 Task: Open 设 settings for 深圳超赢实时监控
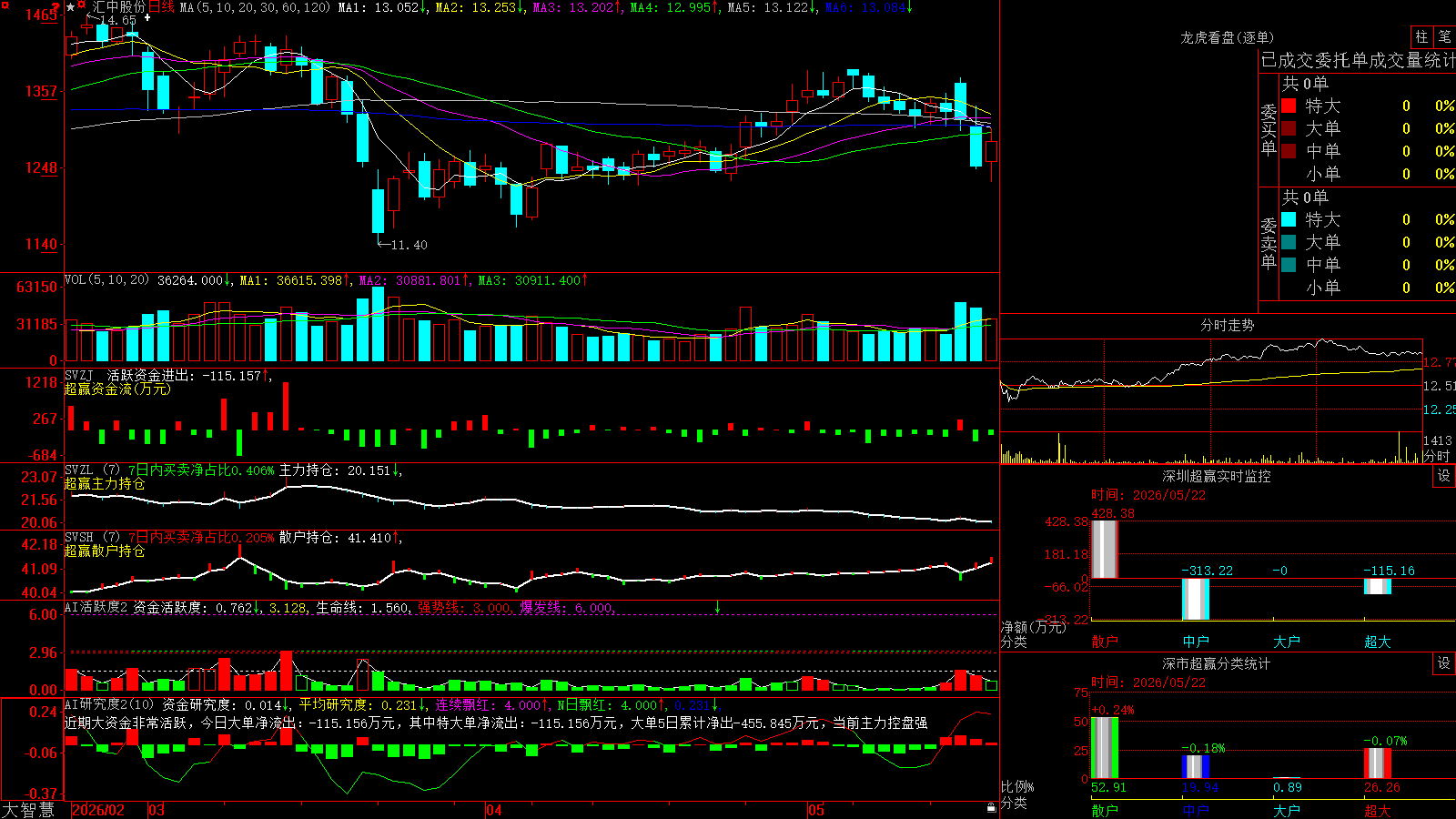pyautogui.click(x=1444, y=476)
